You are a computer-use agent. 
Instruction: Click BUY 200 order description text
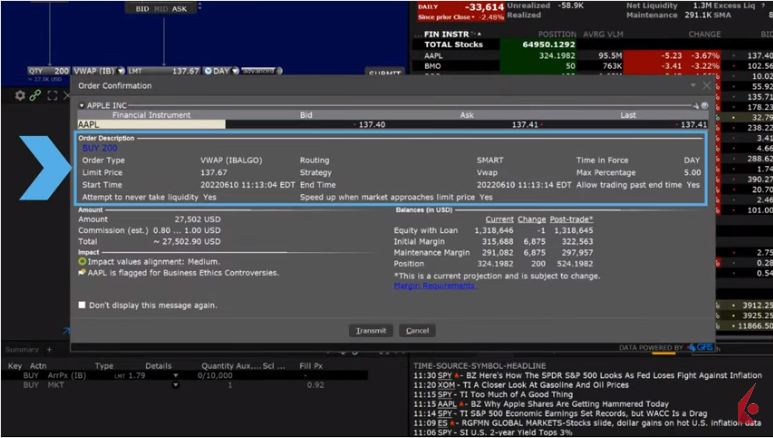coord(100,148)
